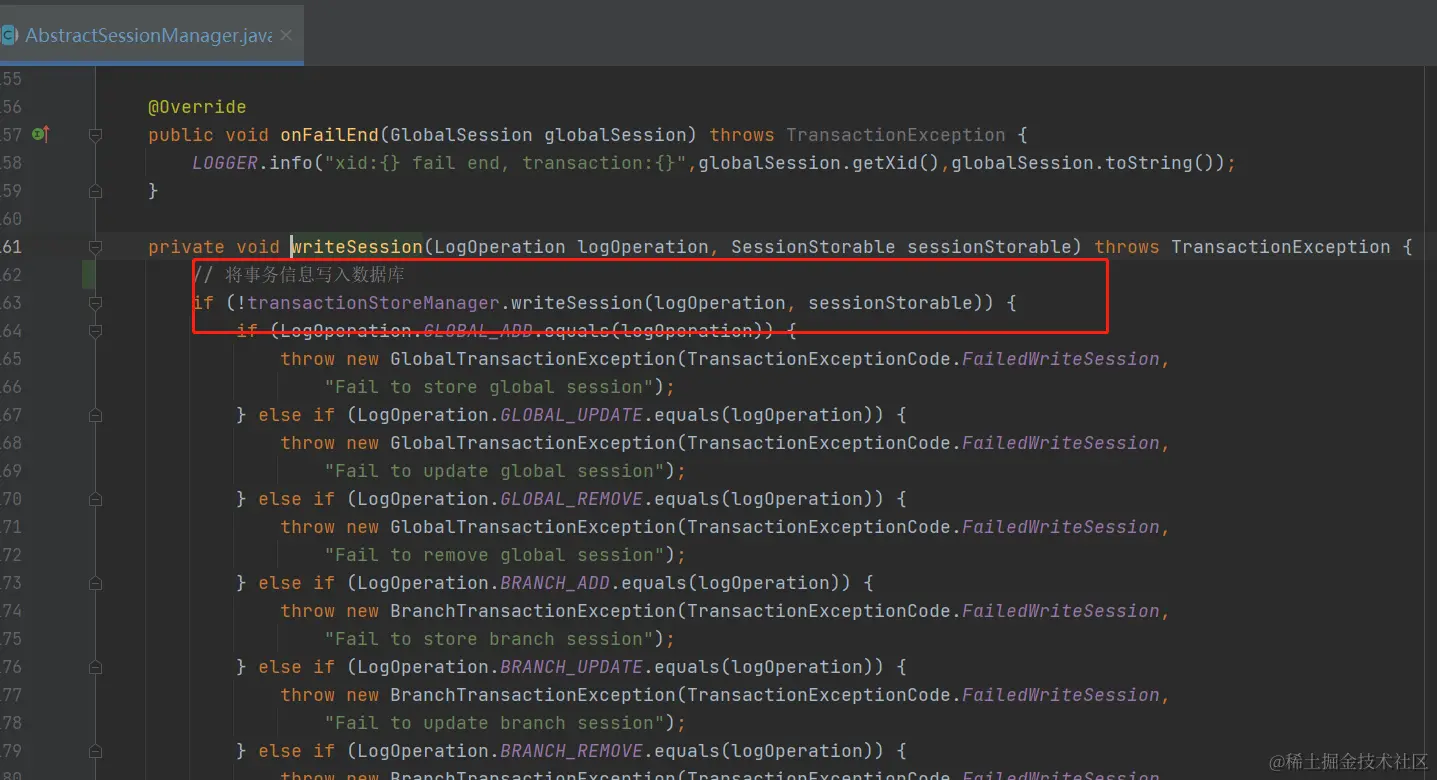Click the "Fail to remove global session" string
This screenshot has height=780, width=1437.
pos(495,555)
